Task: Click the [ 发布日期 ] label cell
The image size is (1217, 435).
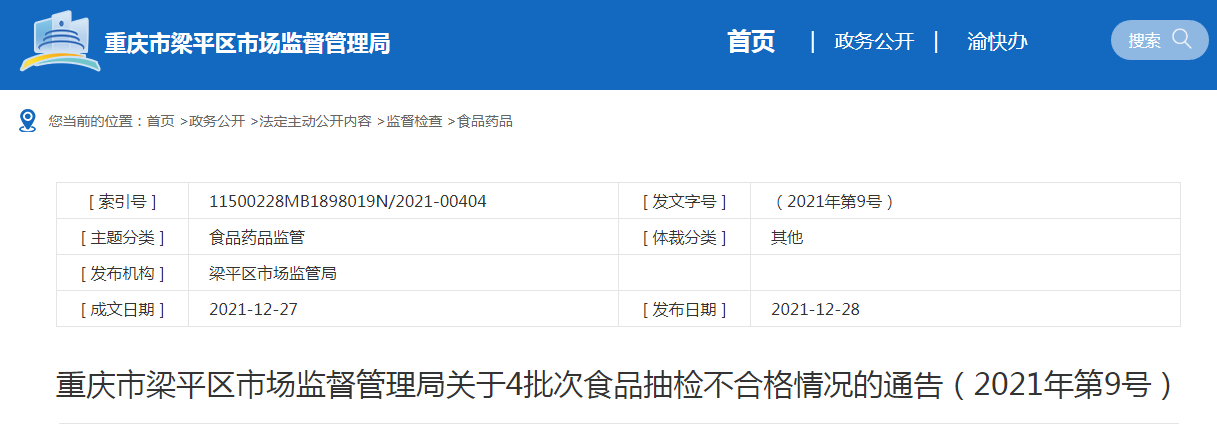Action: pyautogui.click(x=684, y=309)
